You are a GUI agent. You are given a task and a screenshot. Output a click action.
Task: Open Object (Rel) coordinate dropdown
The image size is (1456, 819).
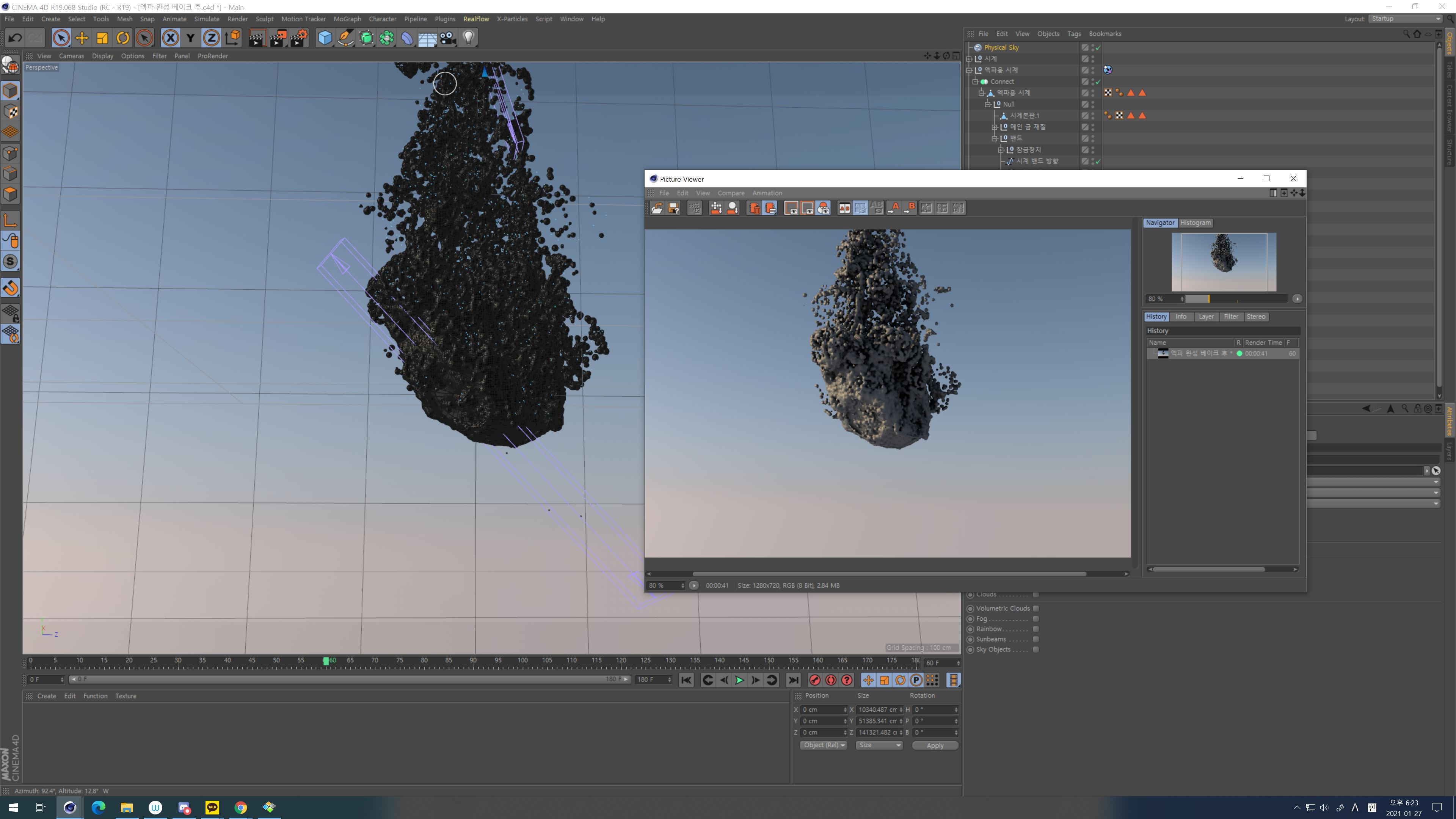click(x=824, y=745)
